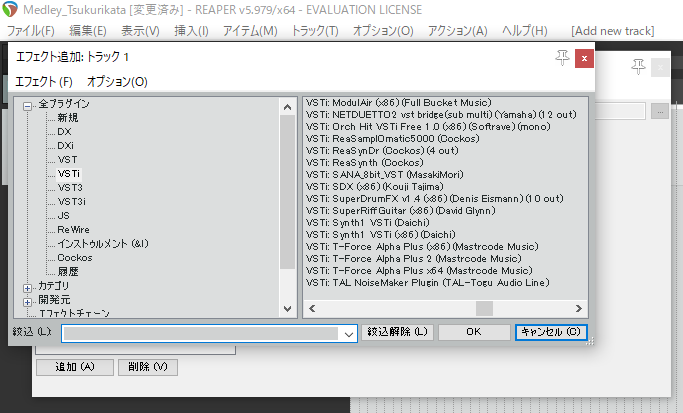This screenshot has height=413, width=683.
Task: Expand the カテゴリ tree node
Action: pos(27,288)
